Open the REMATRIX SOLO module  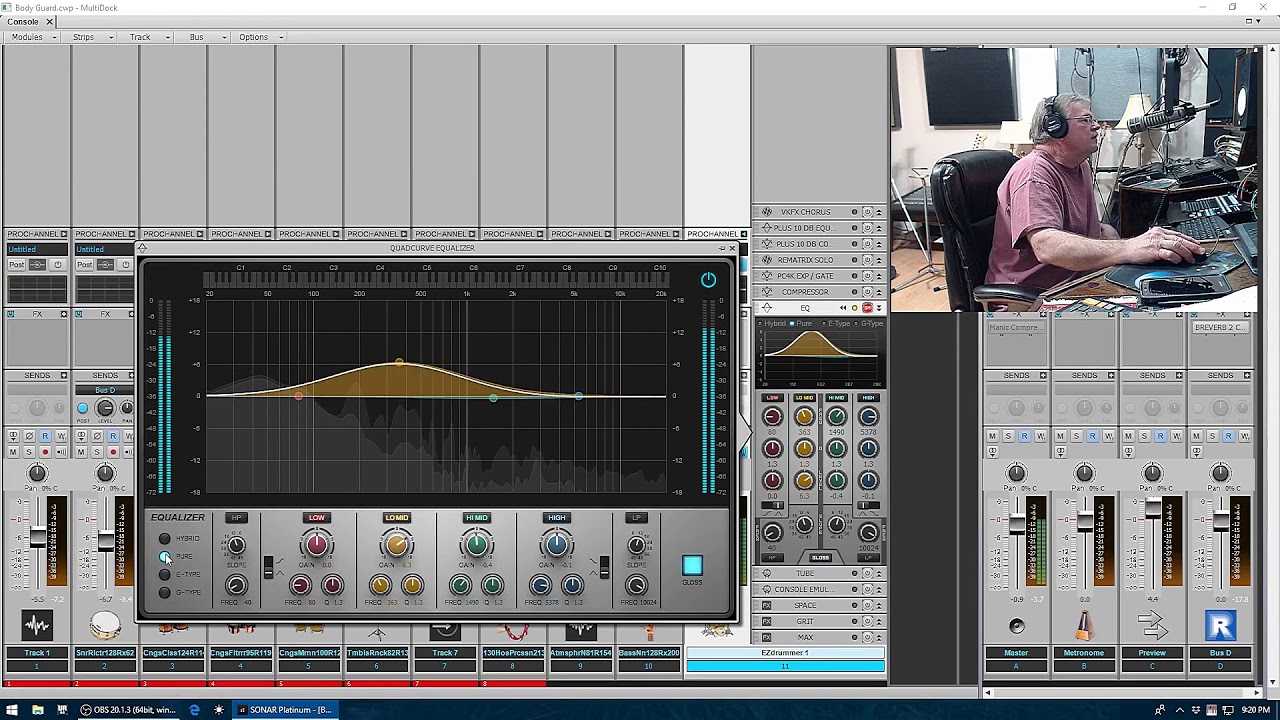click(805, 260)
